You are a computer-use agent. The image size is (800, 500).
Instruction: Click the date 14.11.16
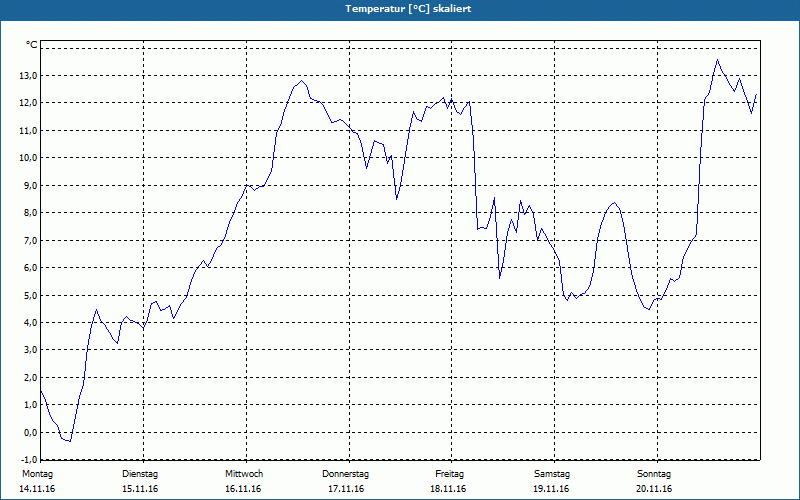pyautogui.click(x=37, y=489)
